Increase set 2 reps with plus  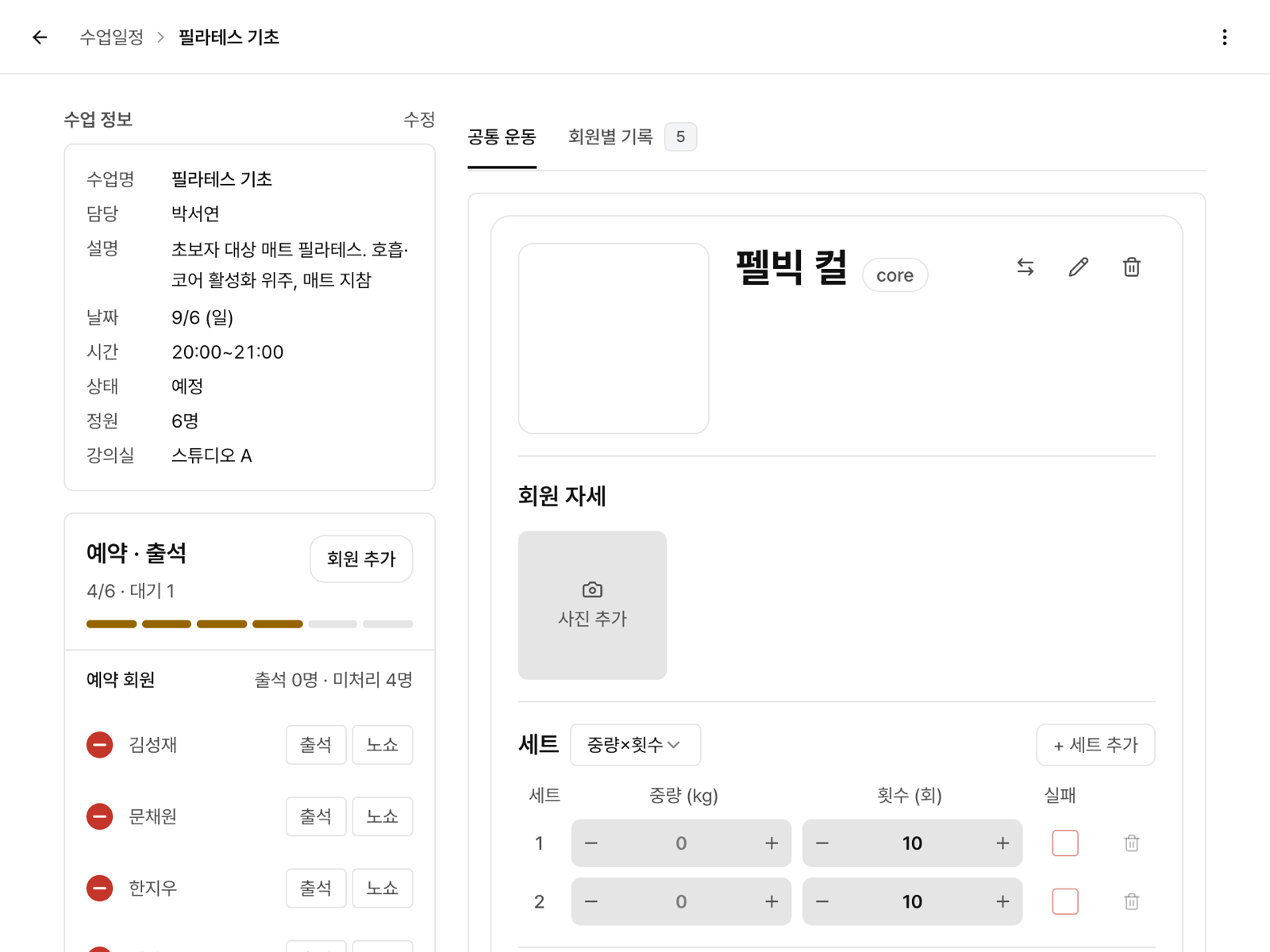point(1003,901)
